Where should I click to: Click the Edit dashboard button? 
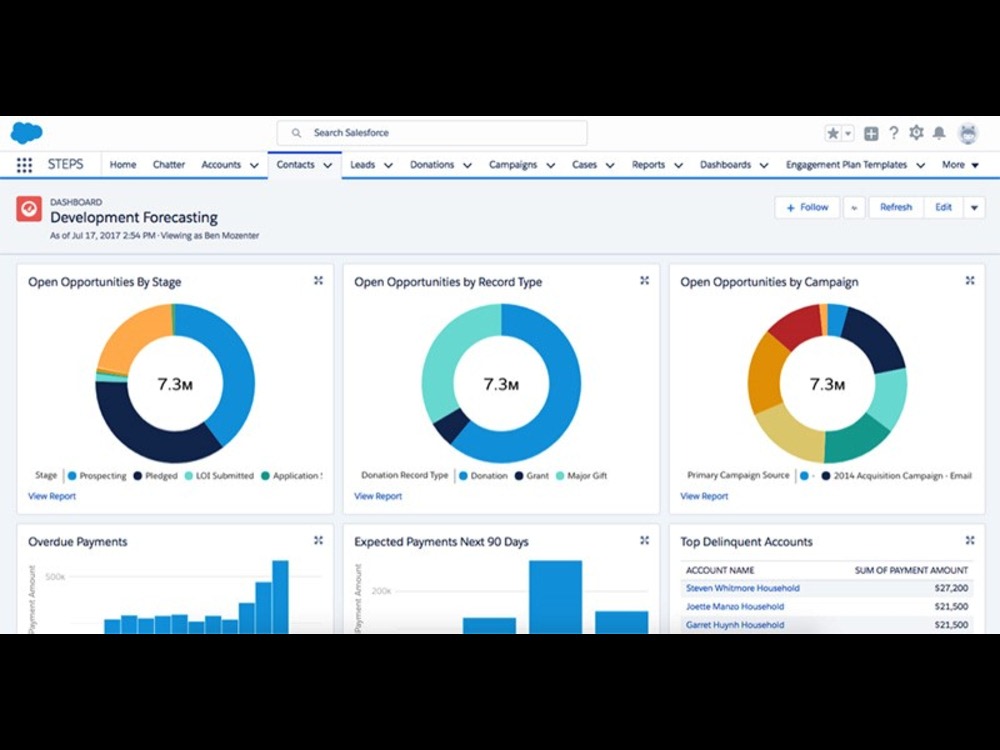943,207
